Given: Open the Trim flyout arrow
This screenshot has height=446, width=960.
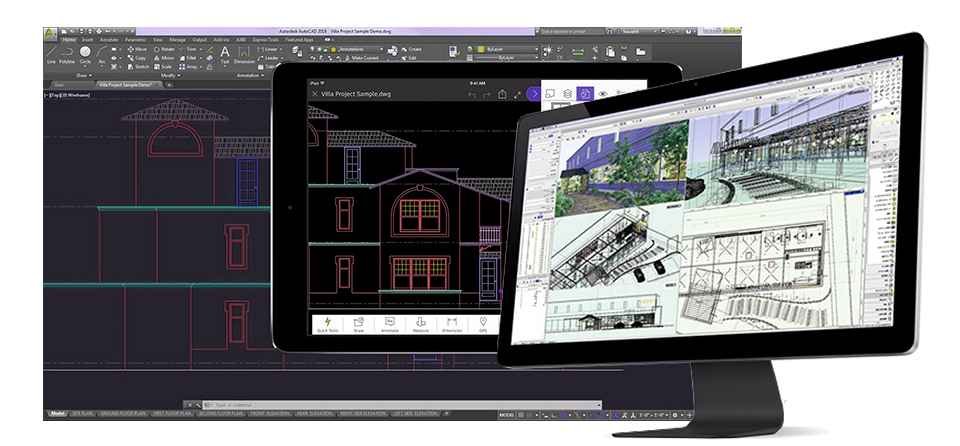Looking at the screenshot, I should [200, 49].
